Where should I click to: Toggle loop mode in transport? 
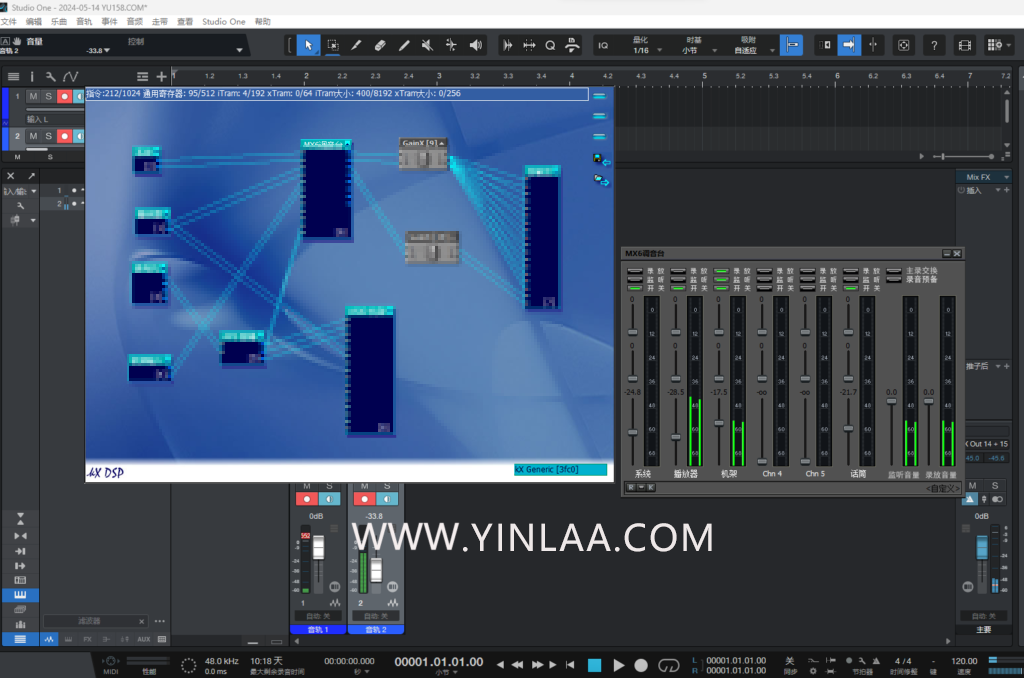click(667, 665)
